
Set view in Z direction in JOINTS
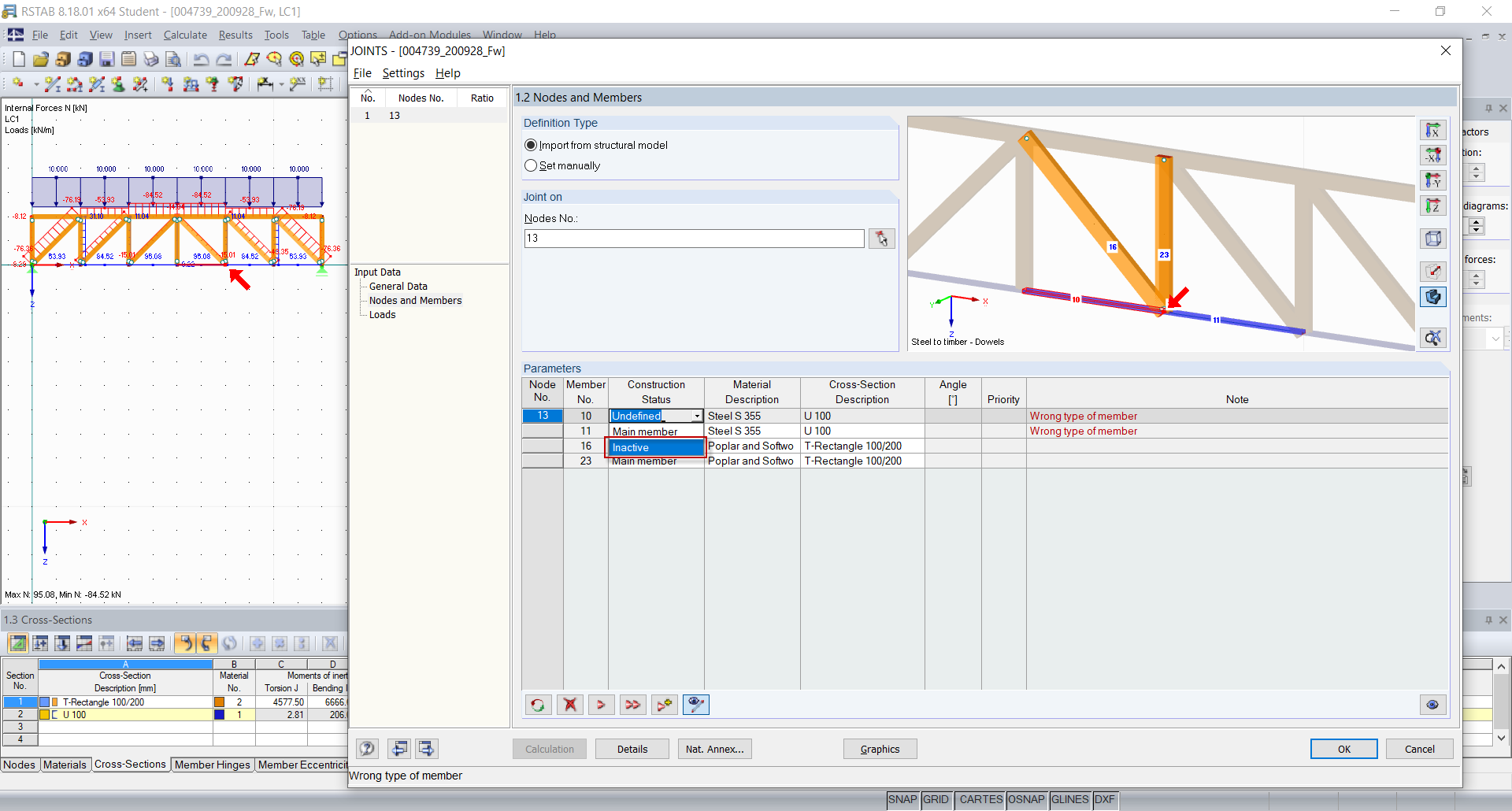(x=1433, y=206)
